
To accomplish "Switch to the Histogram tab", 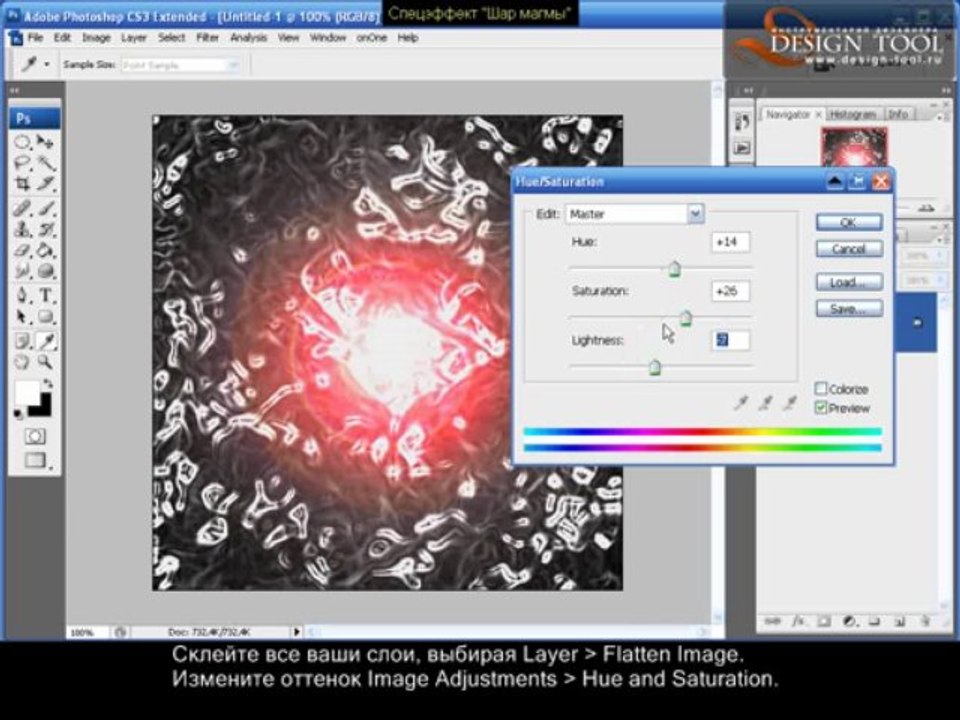I will tap(852, 114).
